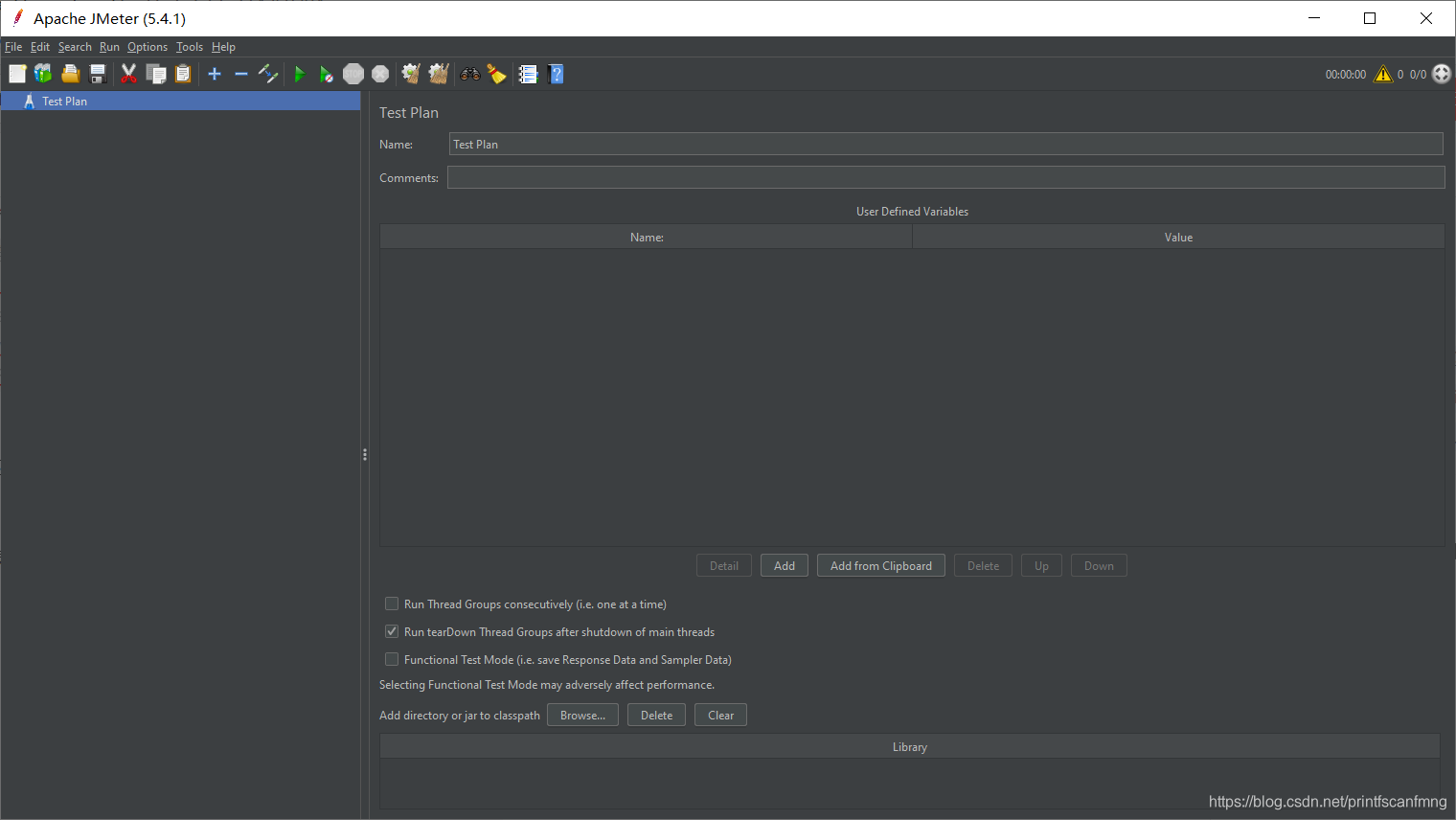
Task: Enable Functional Test Mode checkbox
Action: pos(392,659)
